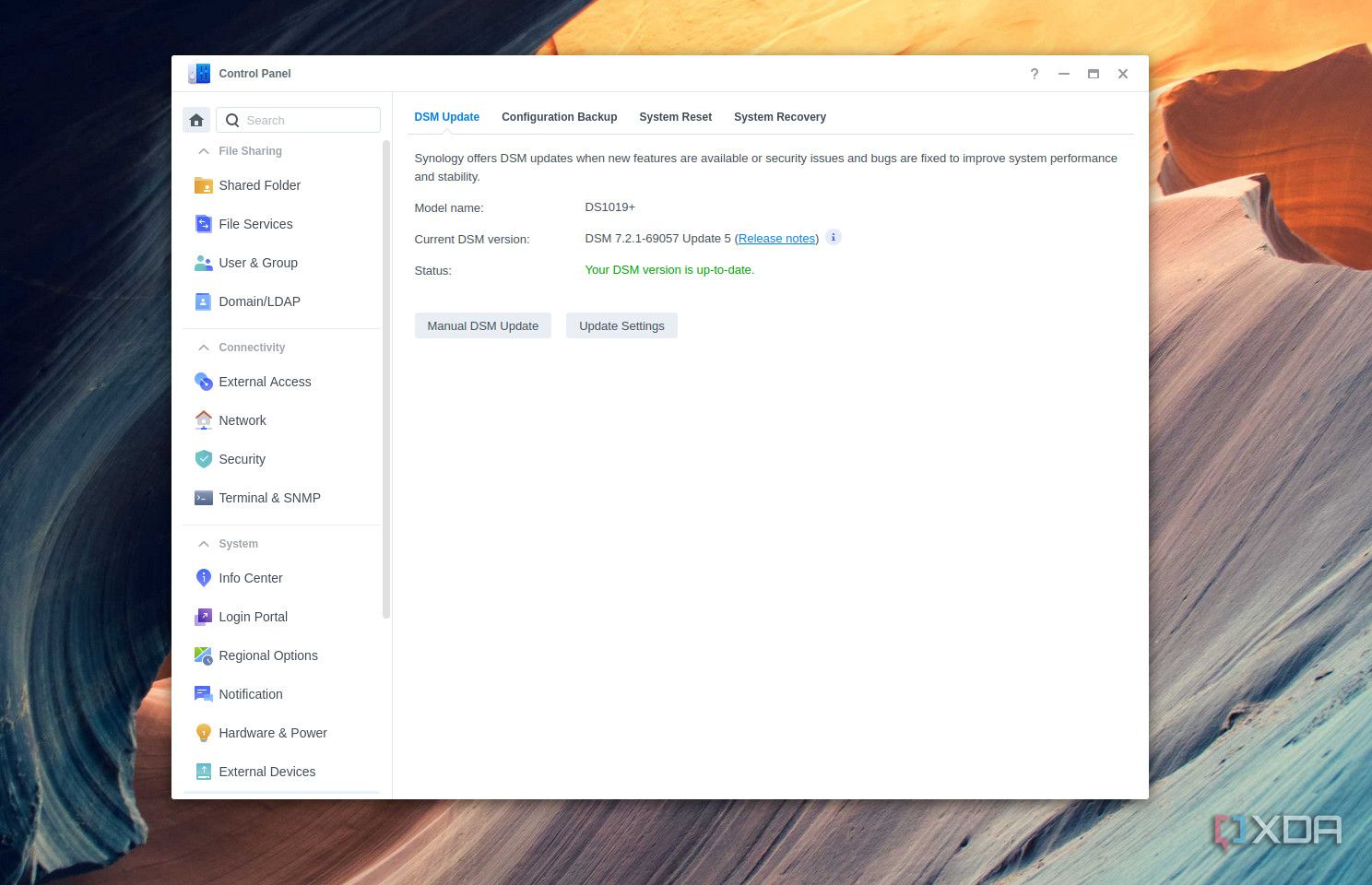Open the Network label in the sidebar
The height and width of the screenshot is (885, 1372).
point(242,420)
